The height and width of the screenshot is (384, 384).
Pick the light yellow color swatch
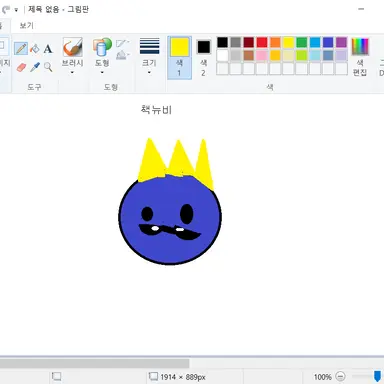[x=288, y=55]
